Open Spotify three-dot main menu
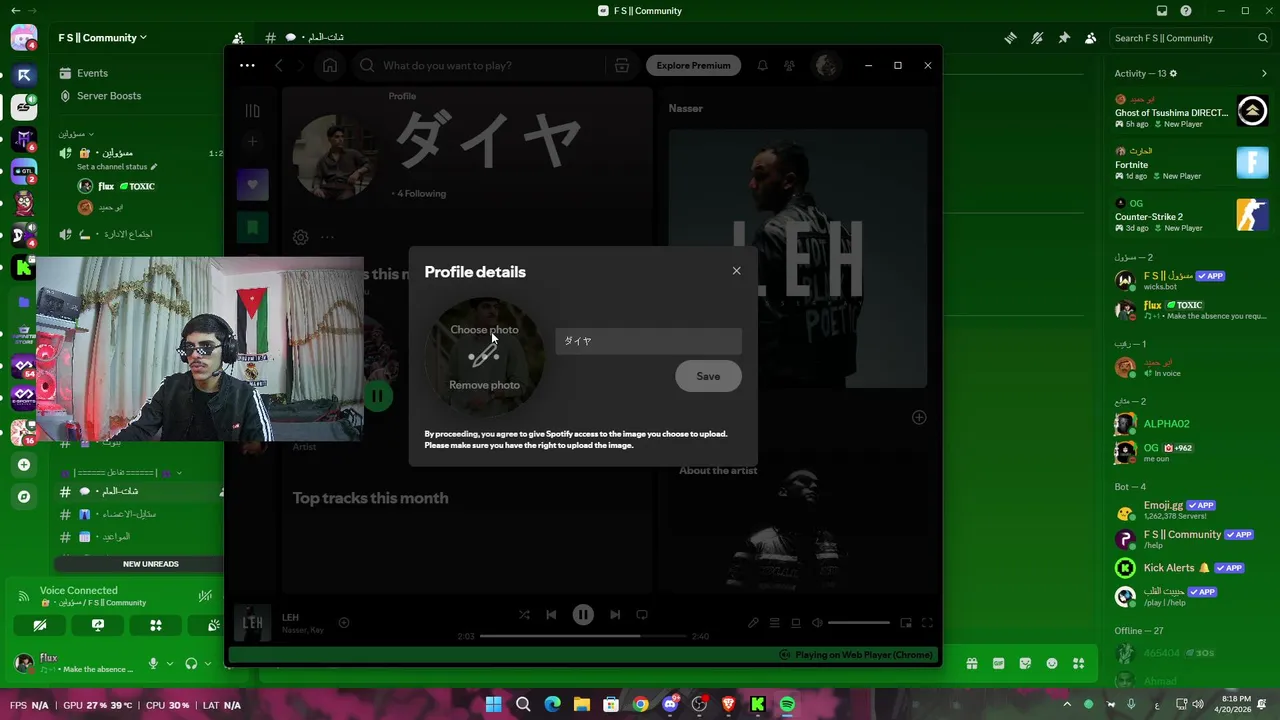 click(x=247, y=66)
